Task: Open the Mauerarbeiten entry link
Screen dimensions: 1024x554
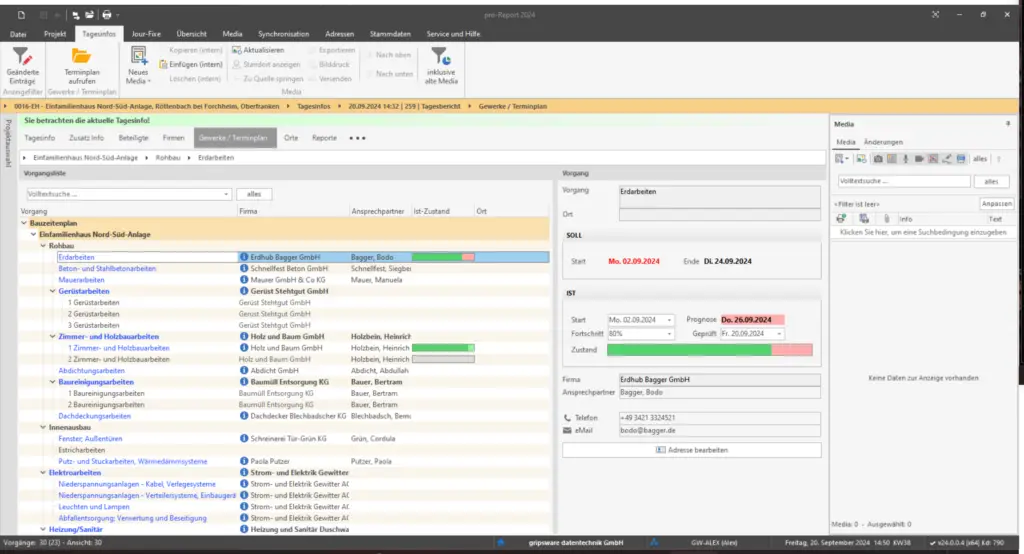Action: point(82,280)
